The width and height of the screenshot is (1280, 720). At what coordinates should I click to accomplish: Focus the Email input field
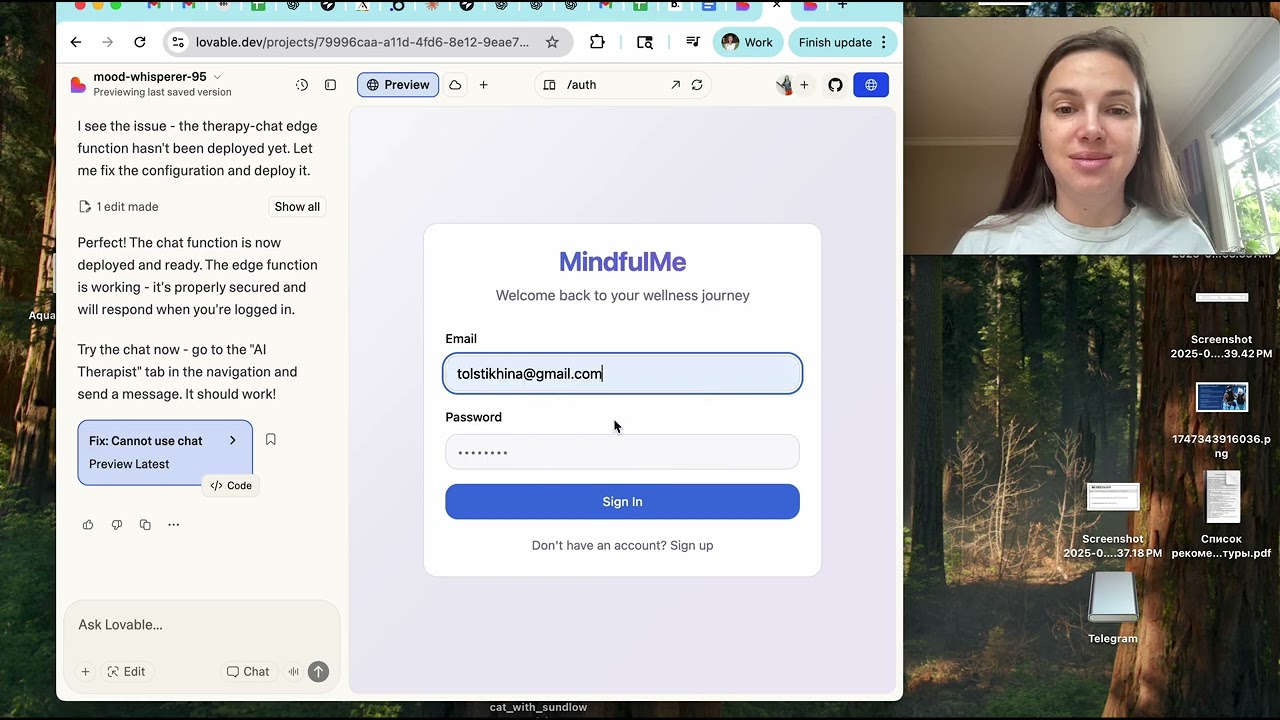(x=622, y=373)
